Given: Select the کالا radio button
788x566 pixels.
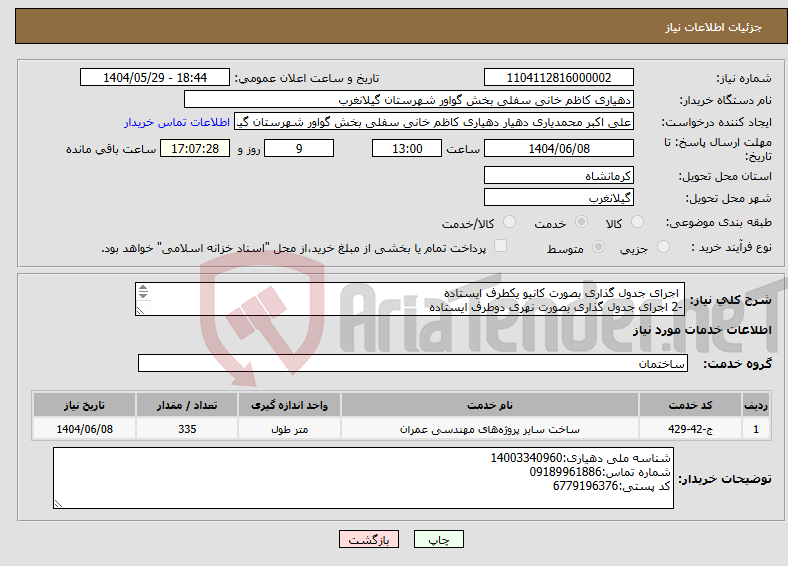Looking at the screenshot, I should 637,222.
